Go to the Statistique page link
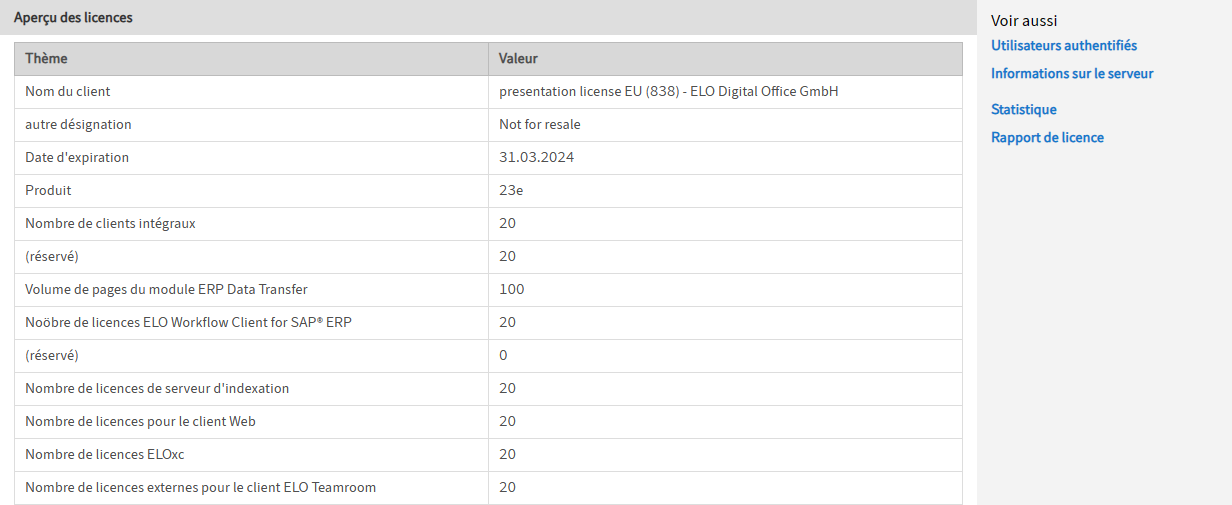 point(1024,110)
